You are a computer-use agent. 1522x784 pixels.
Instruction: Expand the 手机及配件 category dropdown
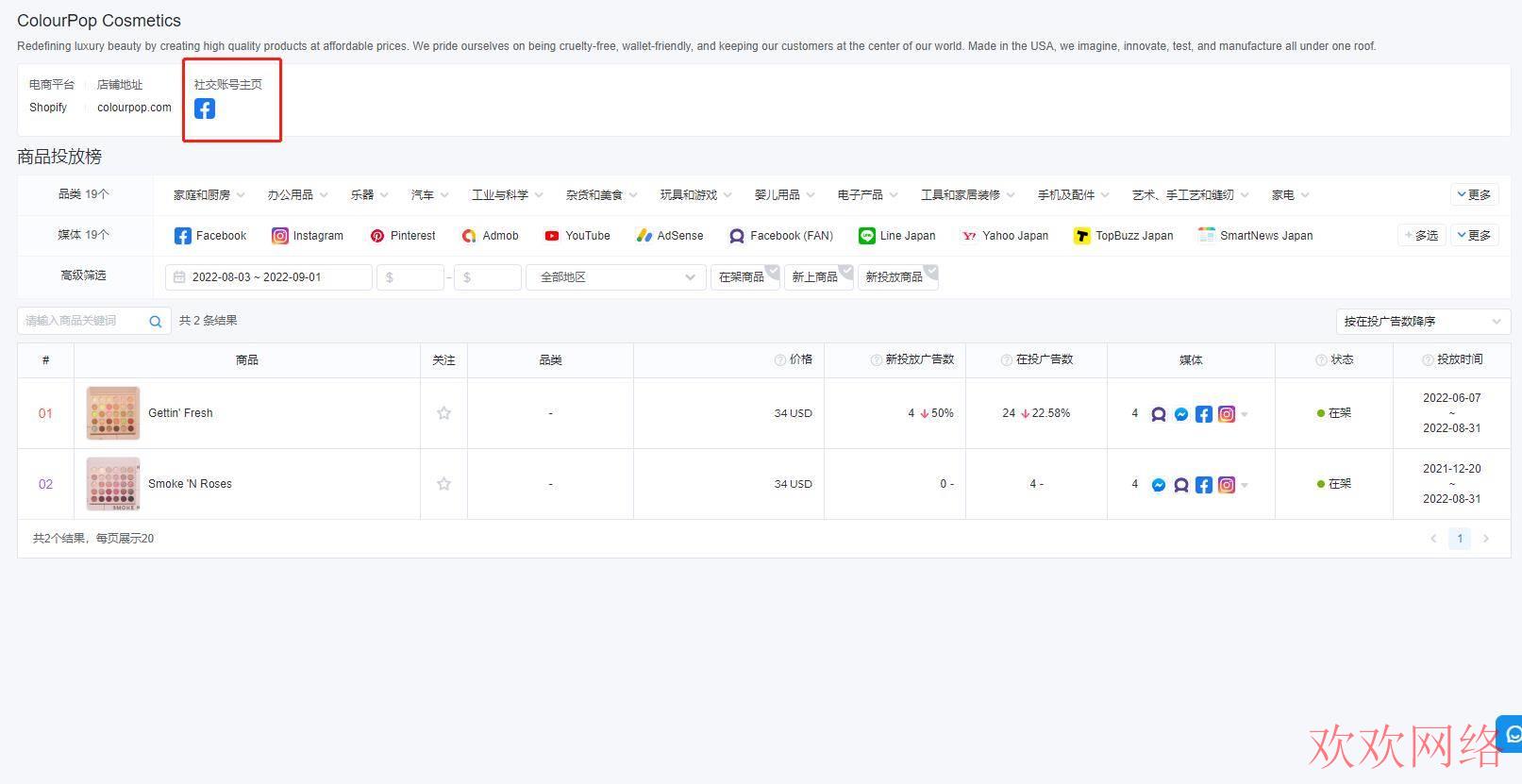click(1074, 195)
